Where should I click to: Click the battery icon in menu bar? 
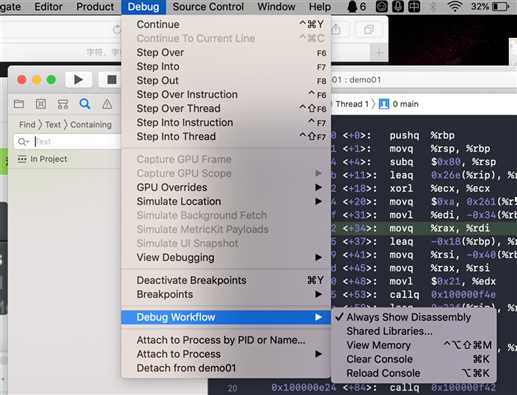tap(501, 7)
